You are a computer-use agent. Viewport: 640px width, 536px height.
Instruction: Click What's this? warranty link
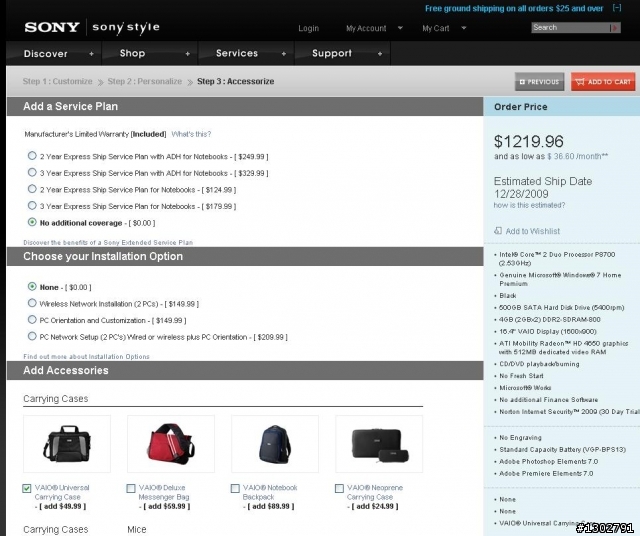click(x=191, y=134)
